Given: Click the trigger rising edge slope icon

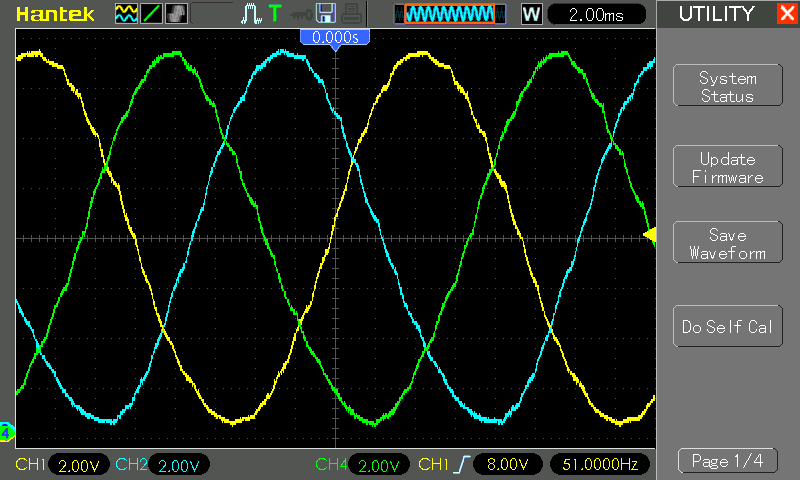Looking at the screenshot, I should [461, 464].
